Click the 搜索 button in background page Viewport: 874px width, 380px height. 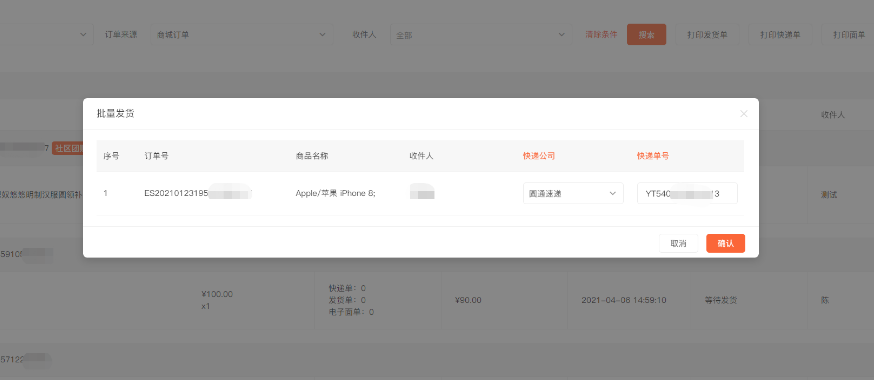(x=647, y=35)
